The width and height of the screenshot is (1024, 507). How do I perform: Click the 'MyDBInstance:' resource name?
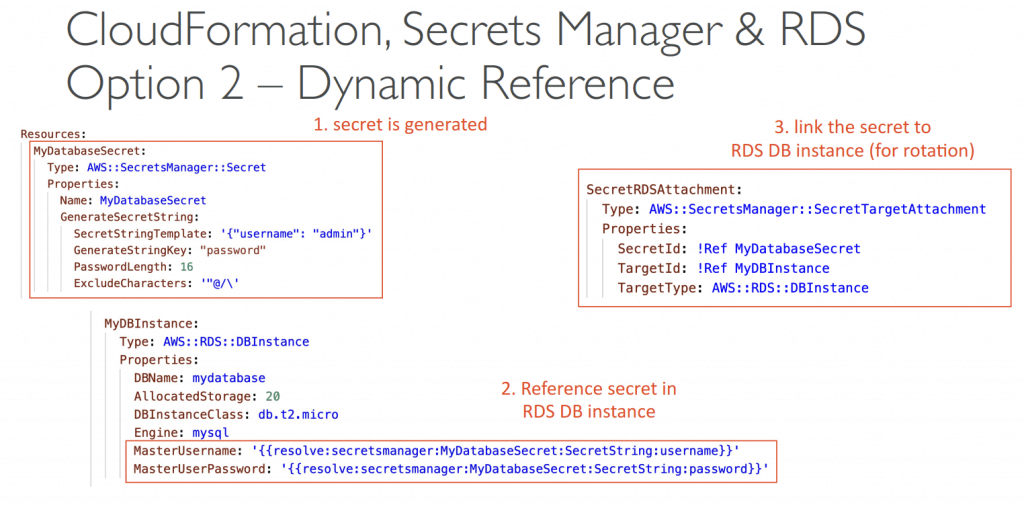[152, 323]
